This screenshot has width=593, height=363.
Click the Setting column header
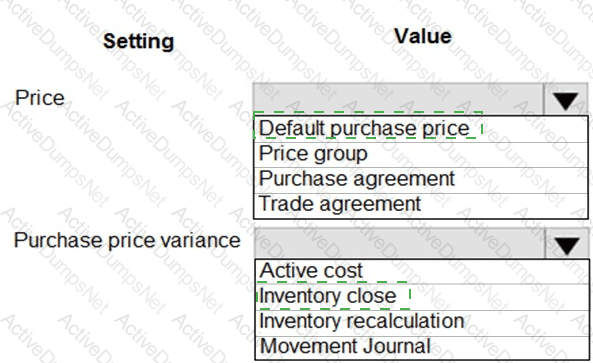pyautogui.click(x=138, y=41)
